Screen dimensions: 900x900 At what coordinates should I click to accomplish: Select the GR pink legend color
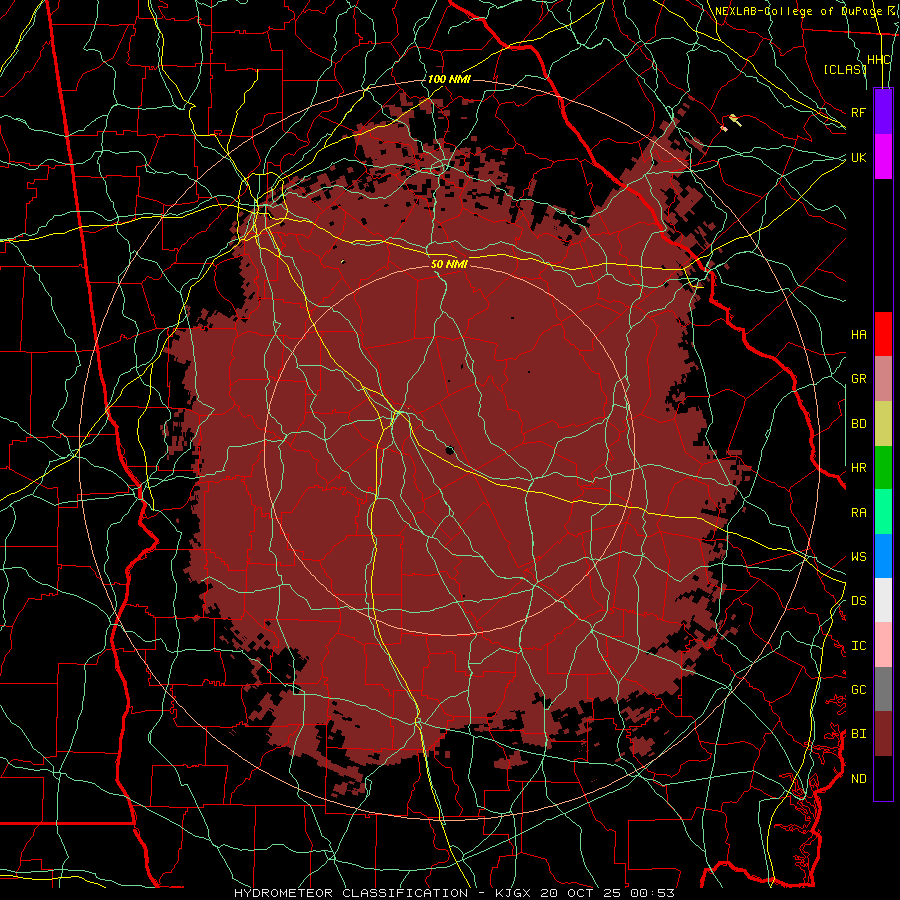[x=883, y=379]
